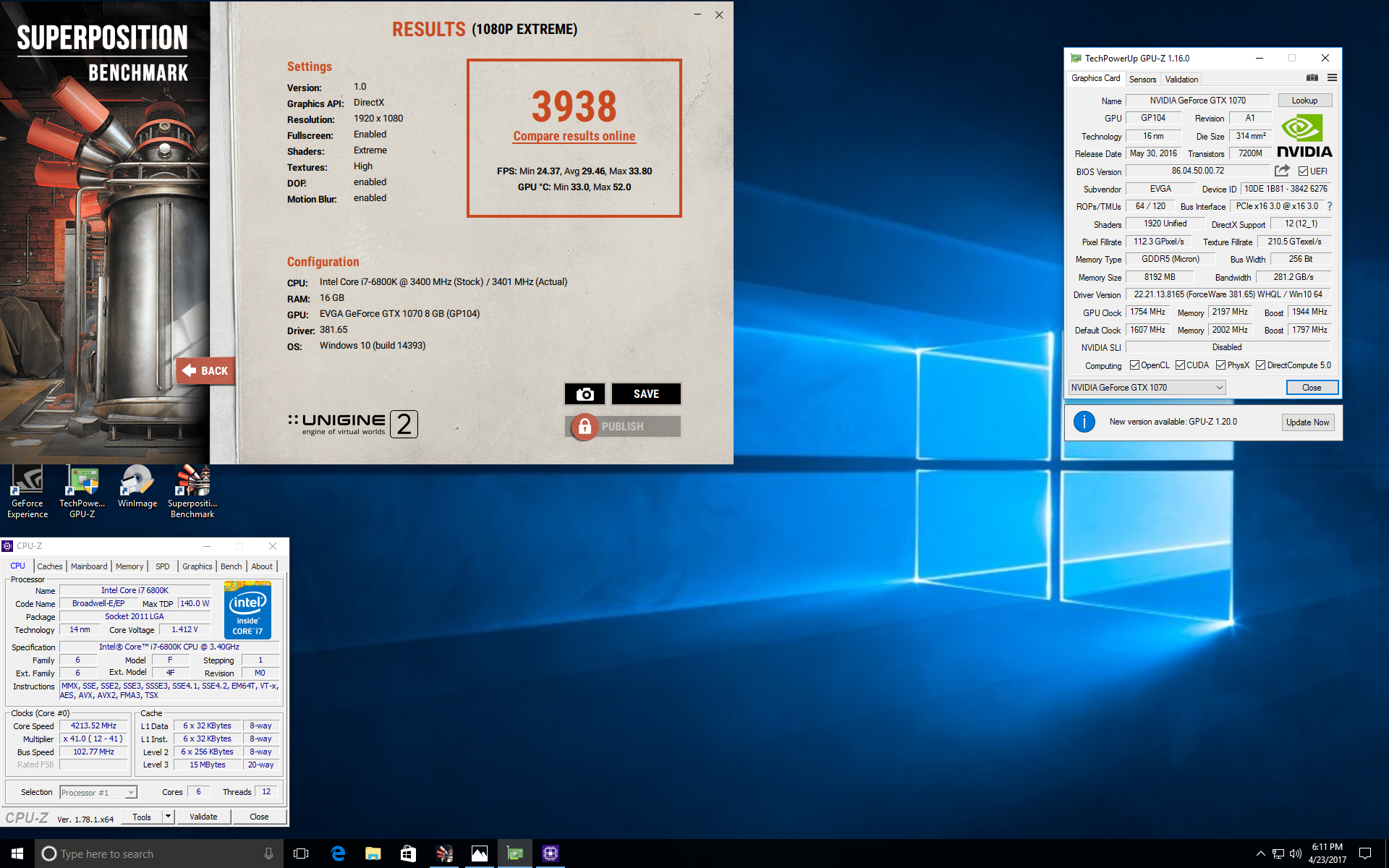Viewport: 1389px width, 868px height.
Task: Expand CPU-Z Tools dropdown arrow
Action: [168, 816]
